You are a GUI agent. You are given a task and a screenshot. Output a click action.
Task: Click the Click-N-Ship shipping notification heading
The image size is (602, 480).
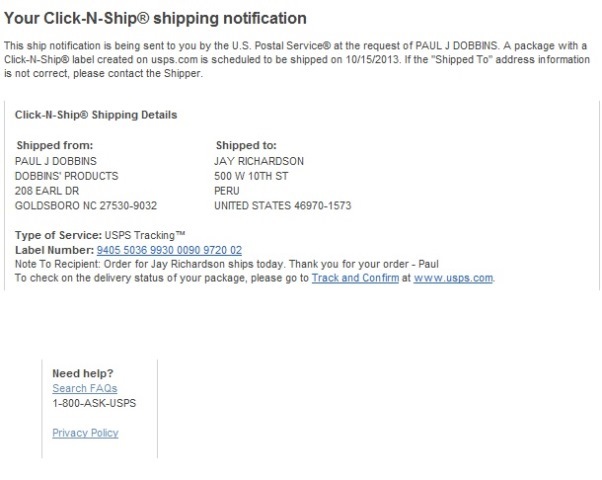tap(155, 18)
